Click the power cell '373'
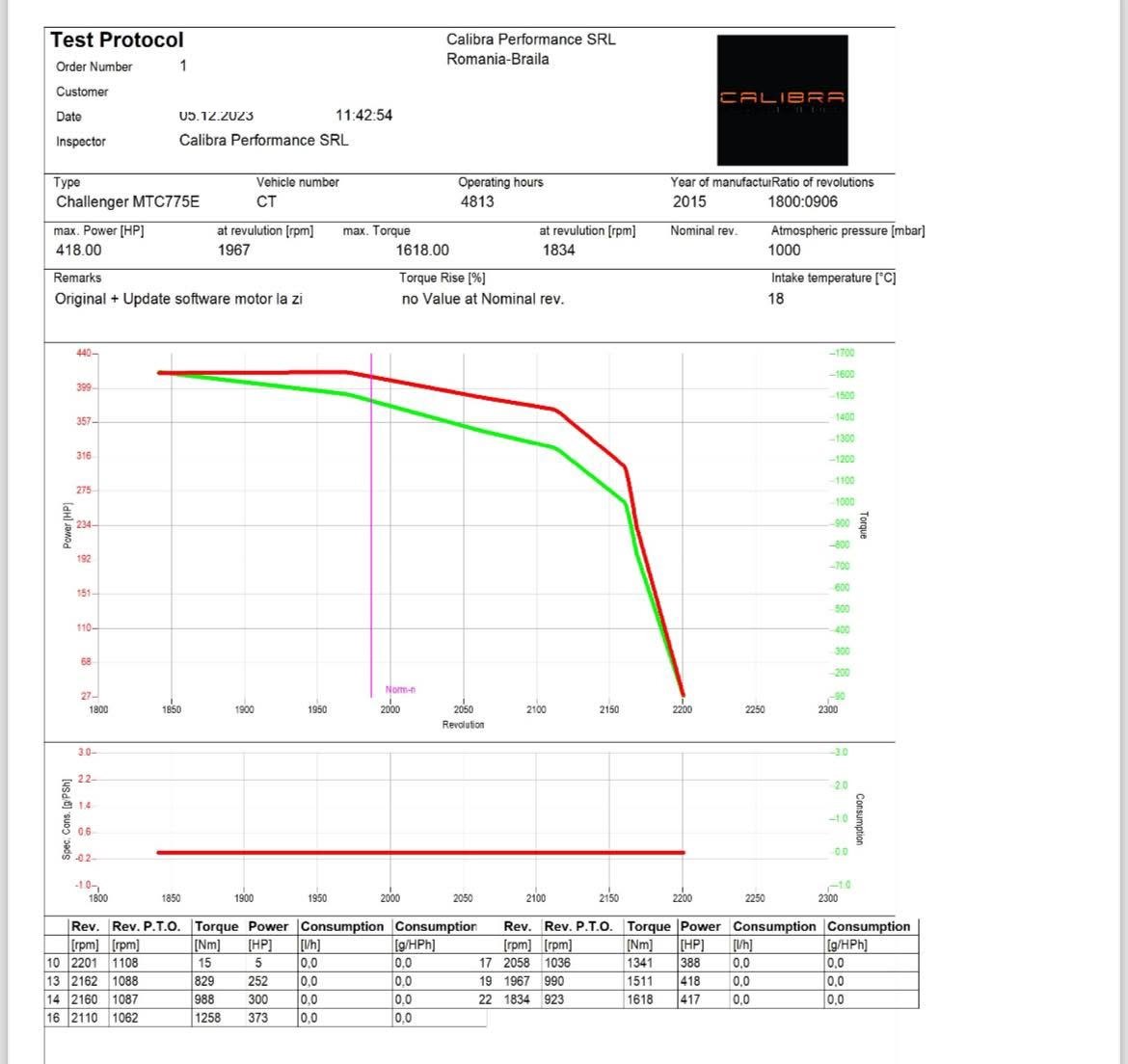 point(257,1018)
